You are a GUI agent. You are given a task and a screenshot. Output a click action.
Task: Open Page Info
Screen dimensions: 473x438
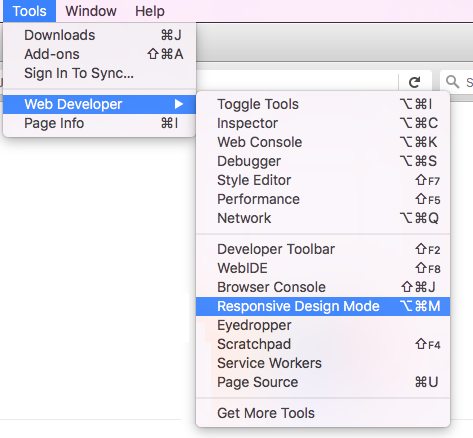(99, 123)
